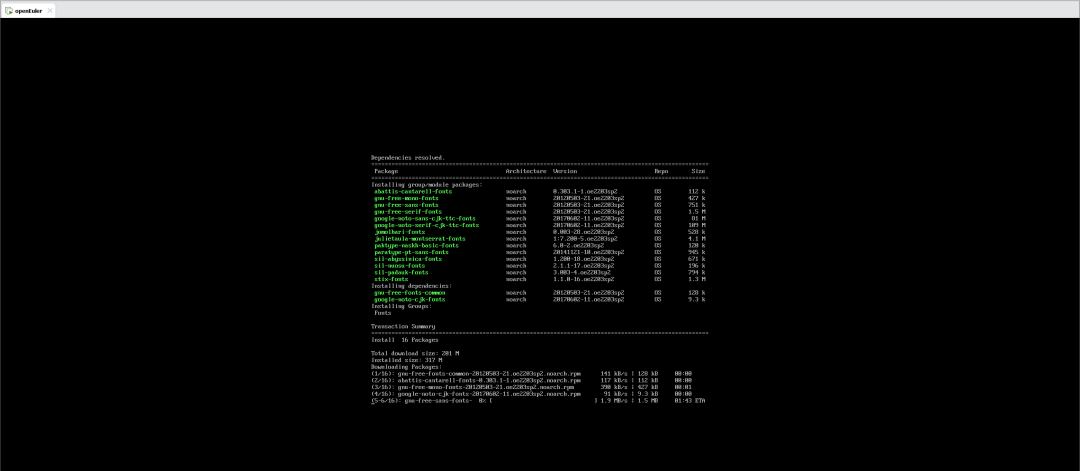Close the openEuler tab

[x=51, y=9]
